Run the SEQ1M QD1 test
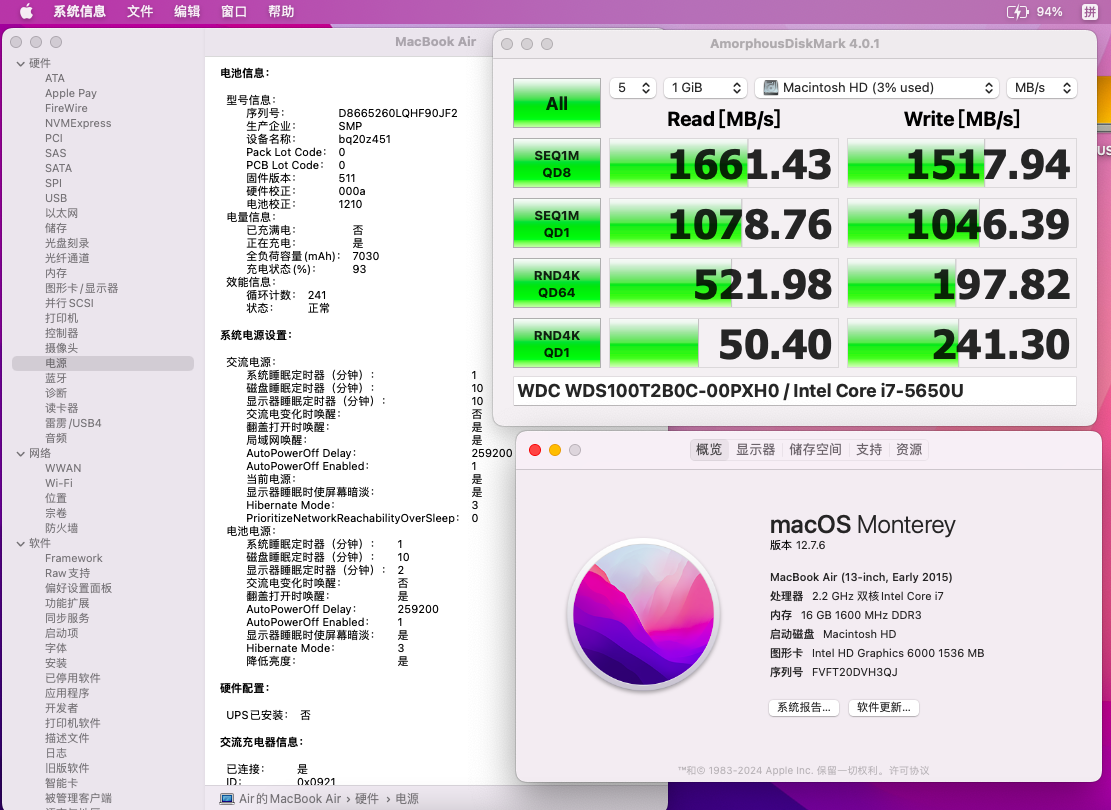 point(557,223)
